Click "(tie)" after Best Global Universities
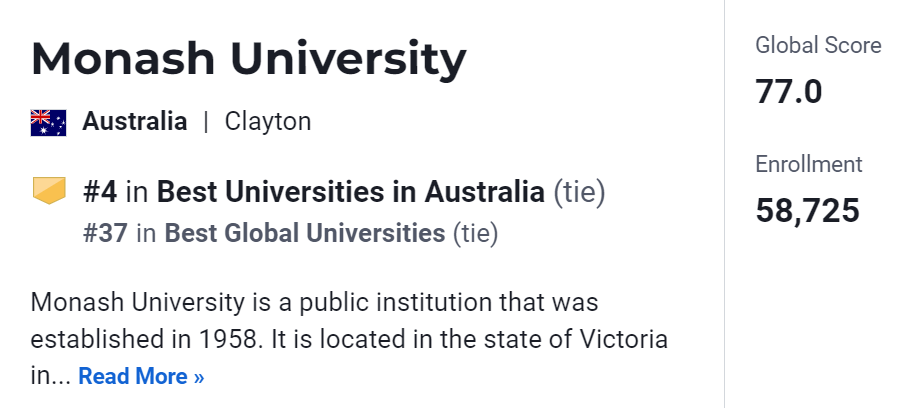 (475, 233)
